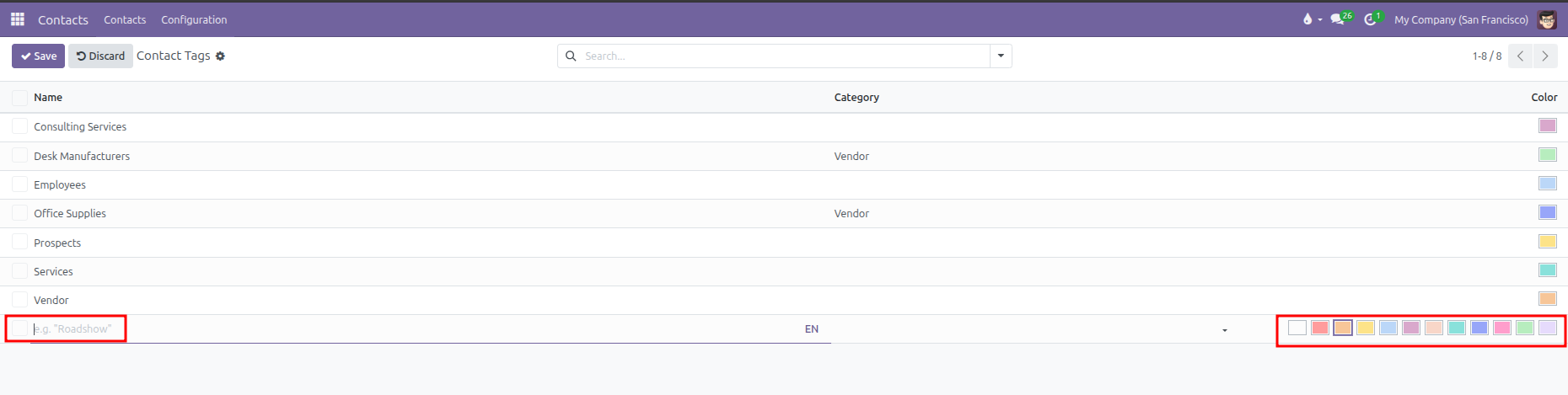
Task: Click the EN translate button on the name field
Action: point(812,329)
